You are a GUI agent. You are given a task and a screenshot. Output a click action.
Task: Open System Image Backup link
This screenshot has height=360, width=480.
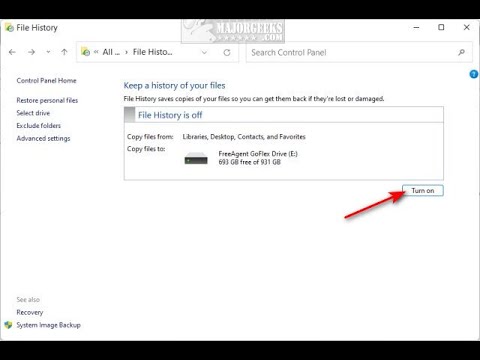point(49,325)
